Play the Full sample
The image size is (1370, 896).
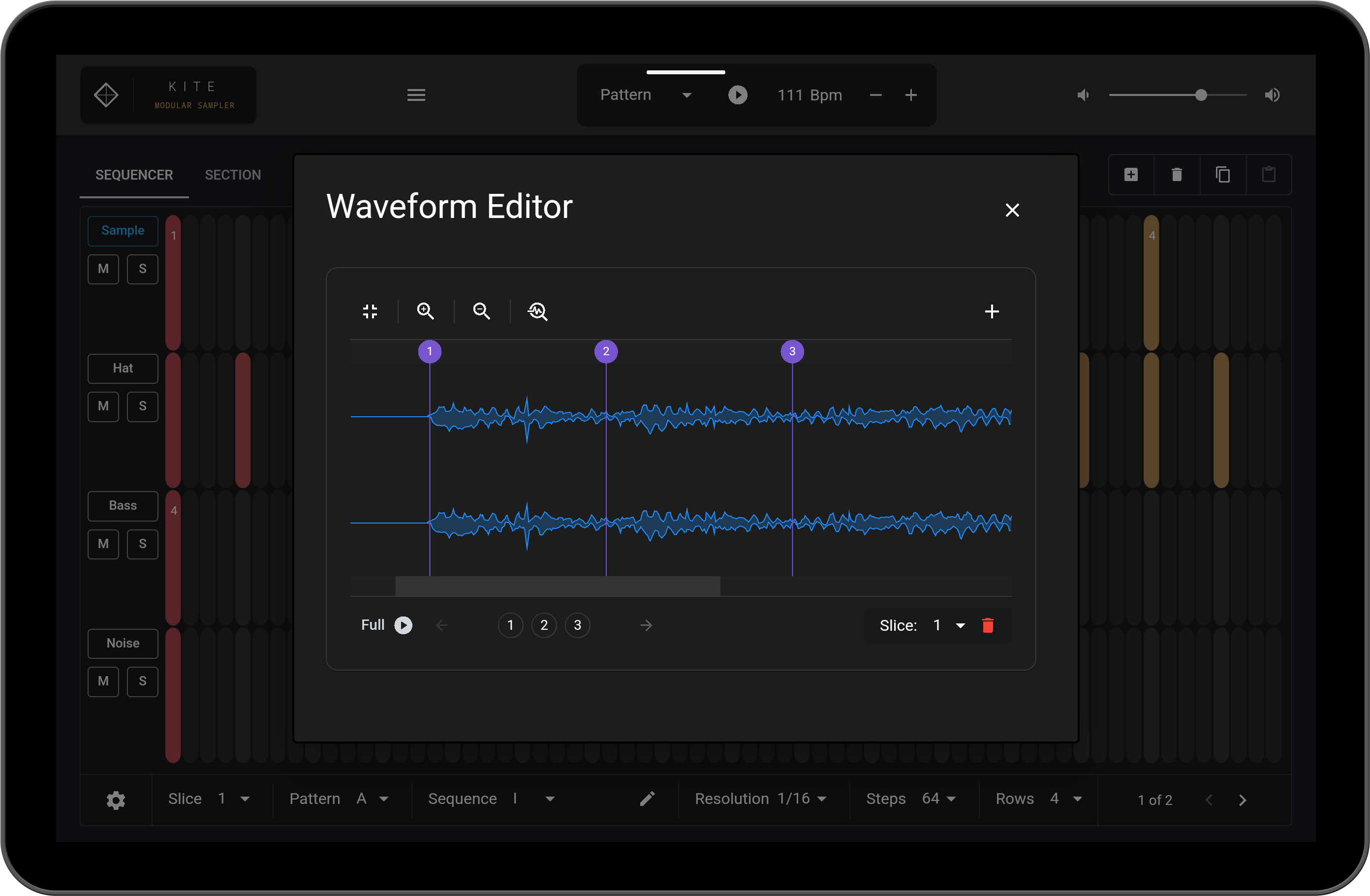click(403, 625)
